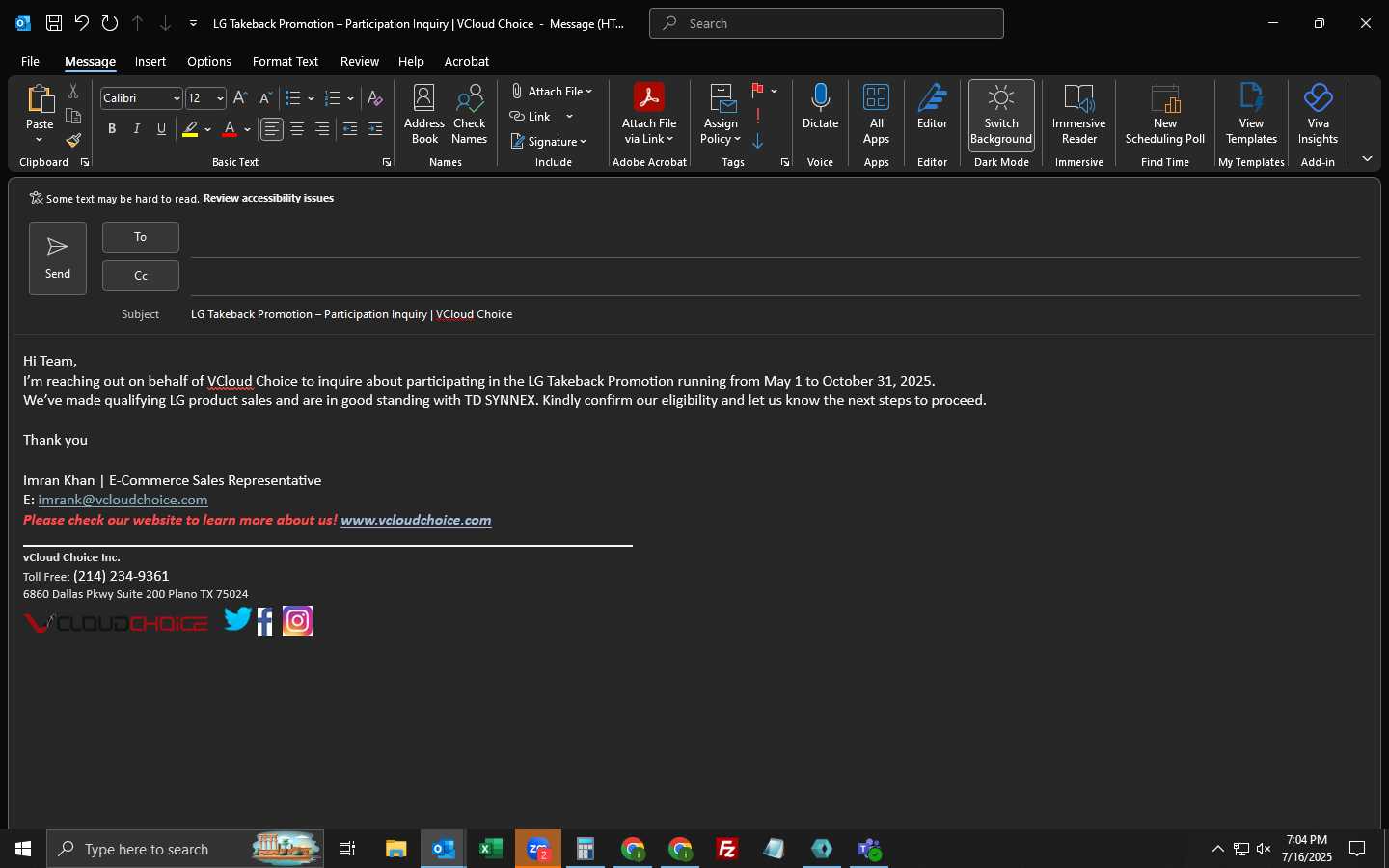Image resolution: width=1389 pixels, height=868 pixels.
Task: Click the Paste clipboard icon
Action: pos(40,98)
